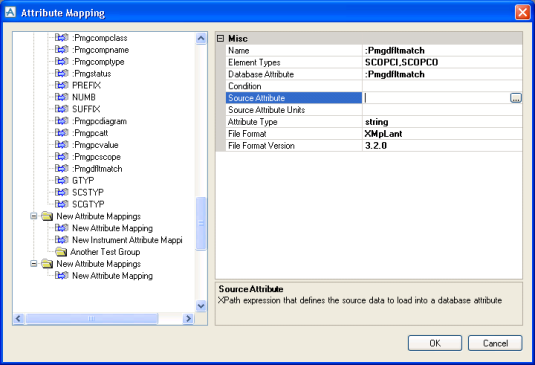Click the tree scroll down arrow
Screen dimensions: 535x365
click(x=201, y=306)
